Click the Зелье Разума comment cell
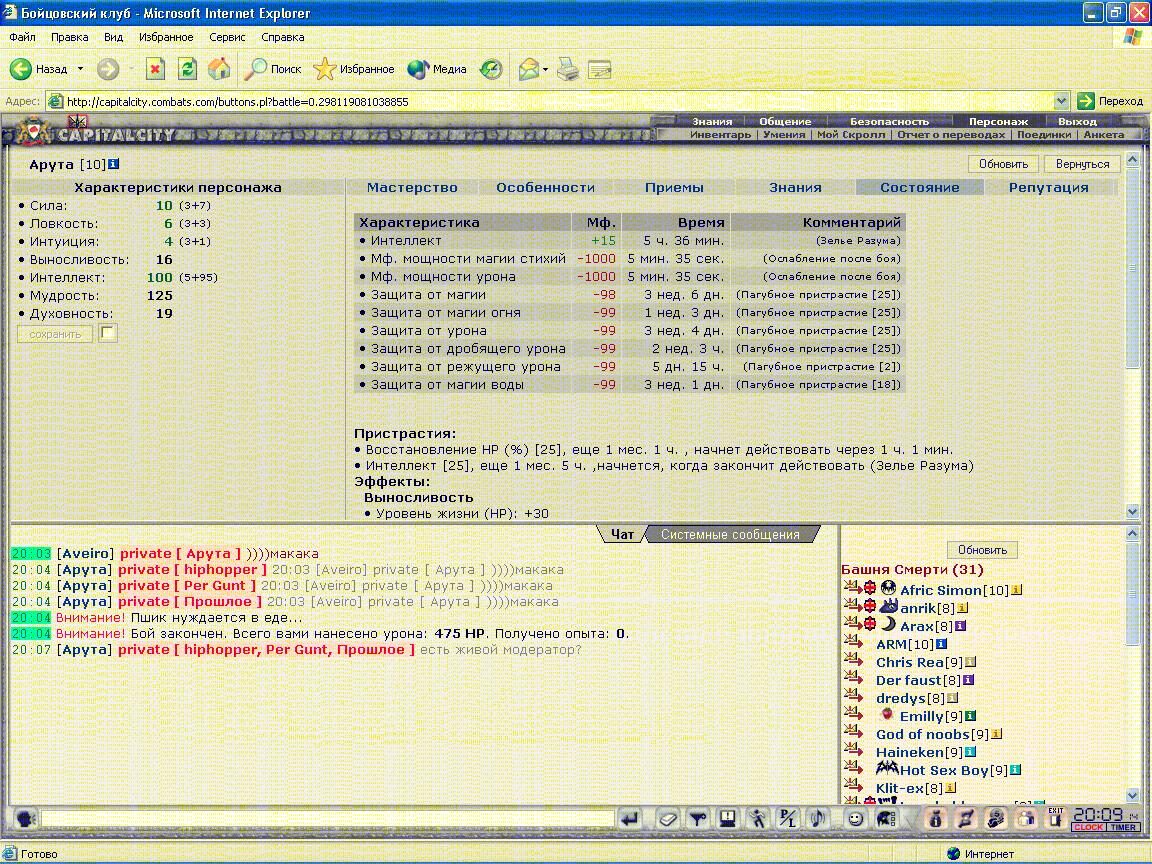The width and height of the screenshot is (1152, 864). coord(858,240)
